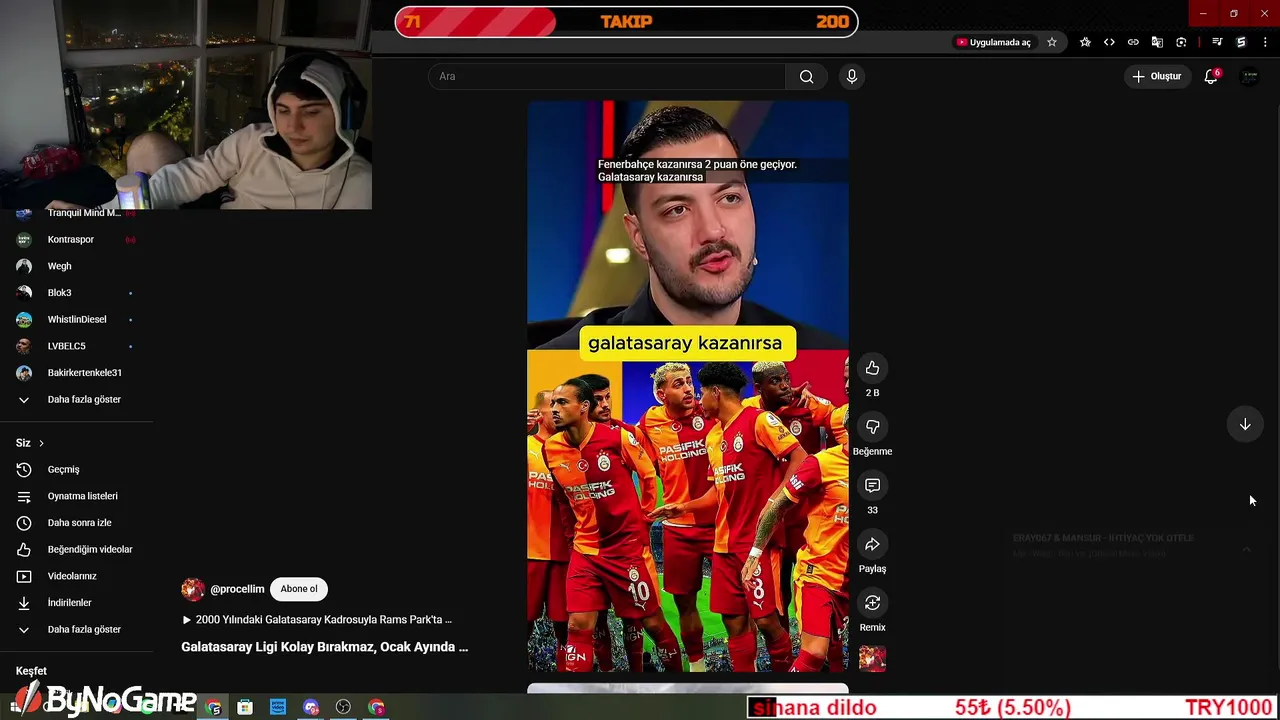The image size is (1280, 720).
Task: Start voice search with the microphone
Action: click(x=852, y=77)
